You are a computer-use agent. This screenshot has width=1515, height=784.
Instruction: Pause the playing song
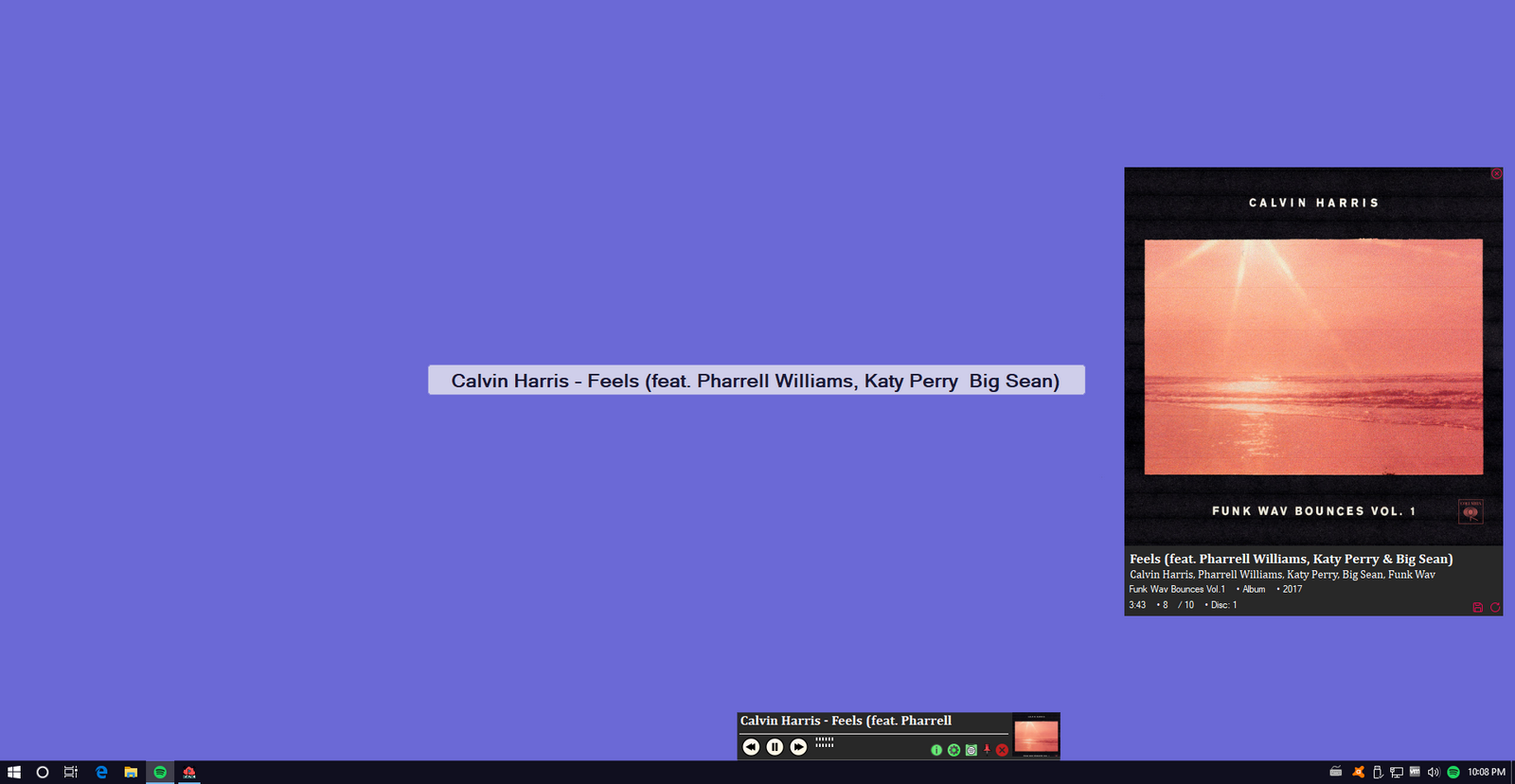775,747
